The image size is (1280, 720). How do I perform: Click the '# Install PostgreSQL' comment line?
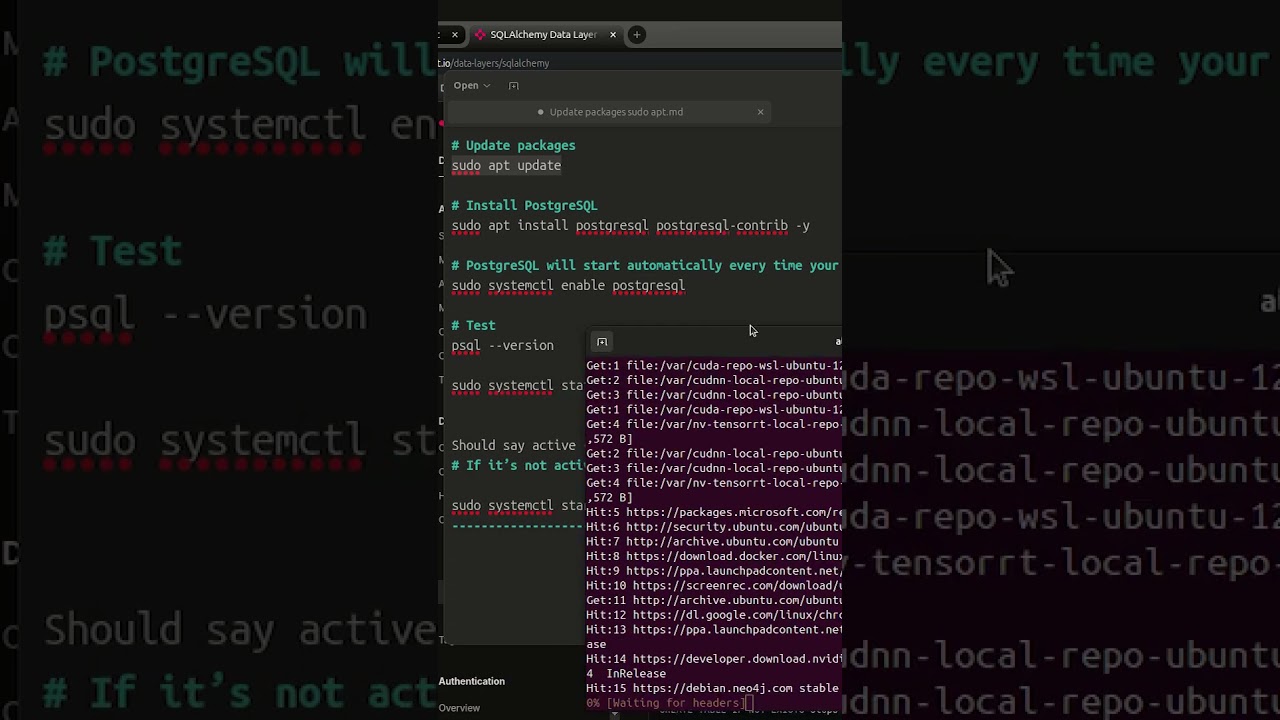[x=524, y=205]
